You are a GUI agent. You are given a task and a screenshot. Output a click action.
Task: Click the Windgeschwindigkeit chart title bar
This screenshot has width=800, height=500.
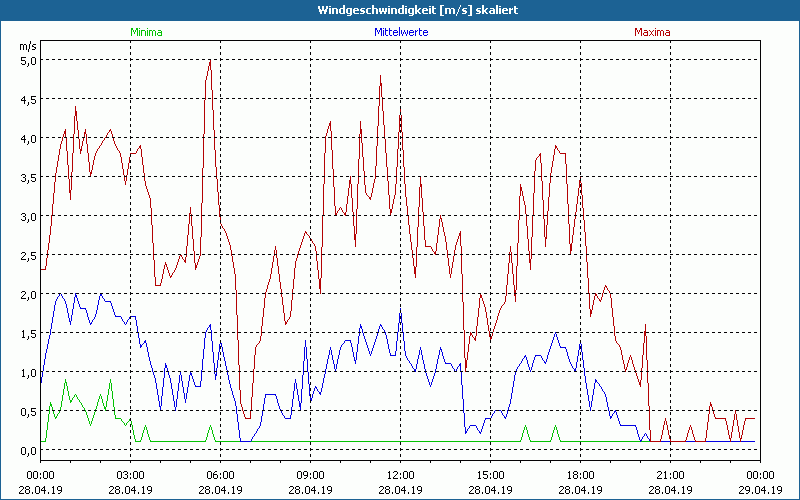(x=400, y=10)
